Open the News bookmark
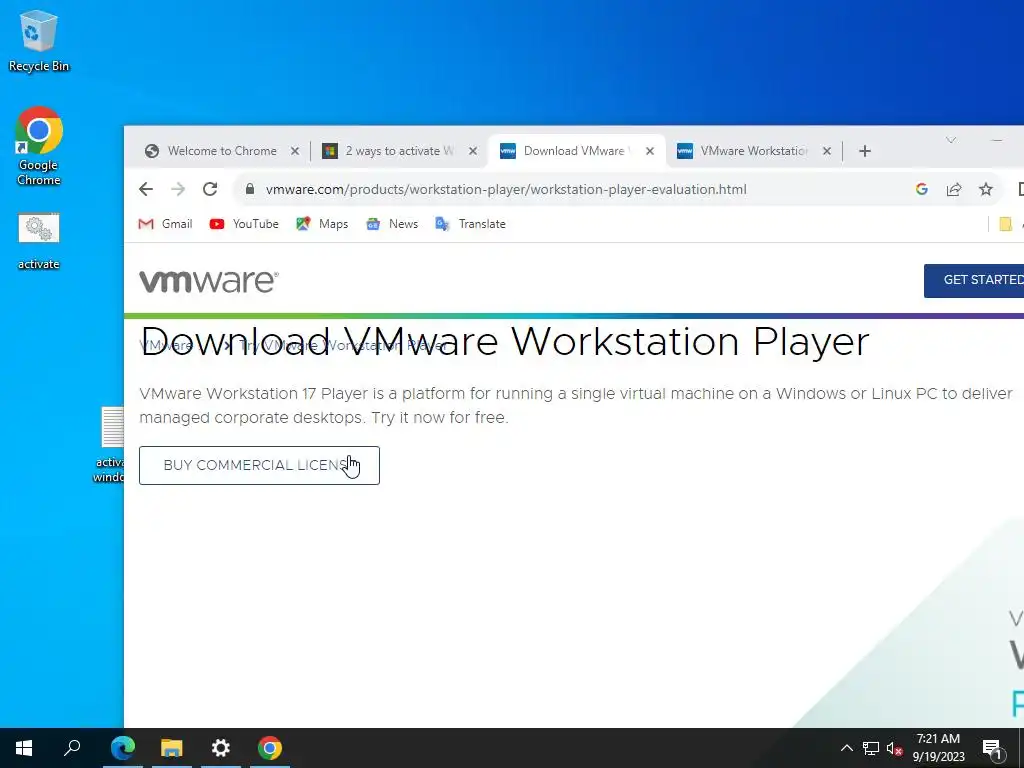Viewport: 1024px width, 768px height. coord(392,224)
